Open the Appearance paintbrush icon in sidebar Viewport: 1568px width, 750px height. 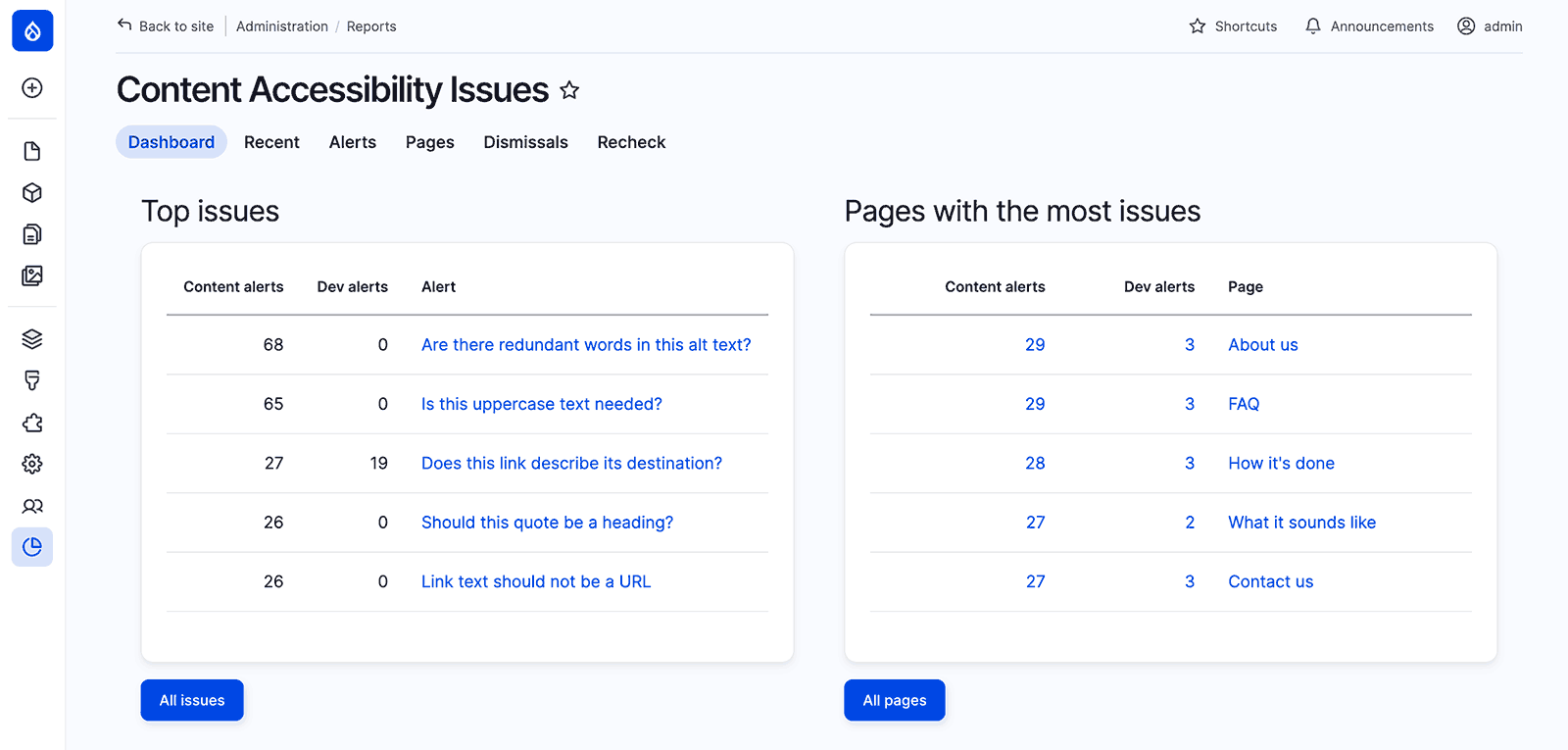(x=32, y=380)
